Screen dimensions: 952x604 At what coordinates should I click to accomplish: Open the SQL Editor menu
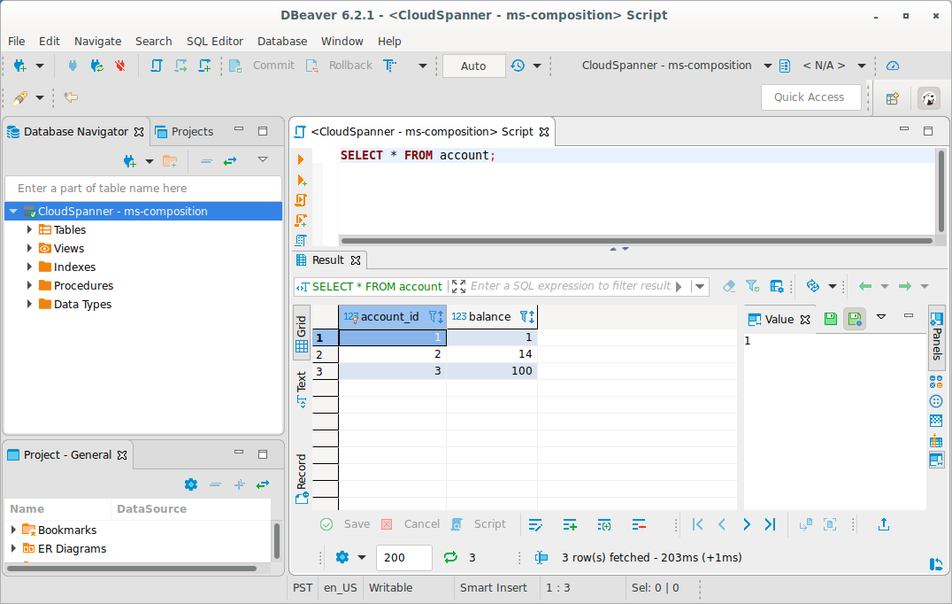coord(214,41)
